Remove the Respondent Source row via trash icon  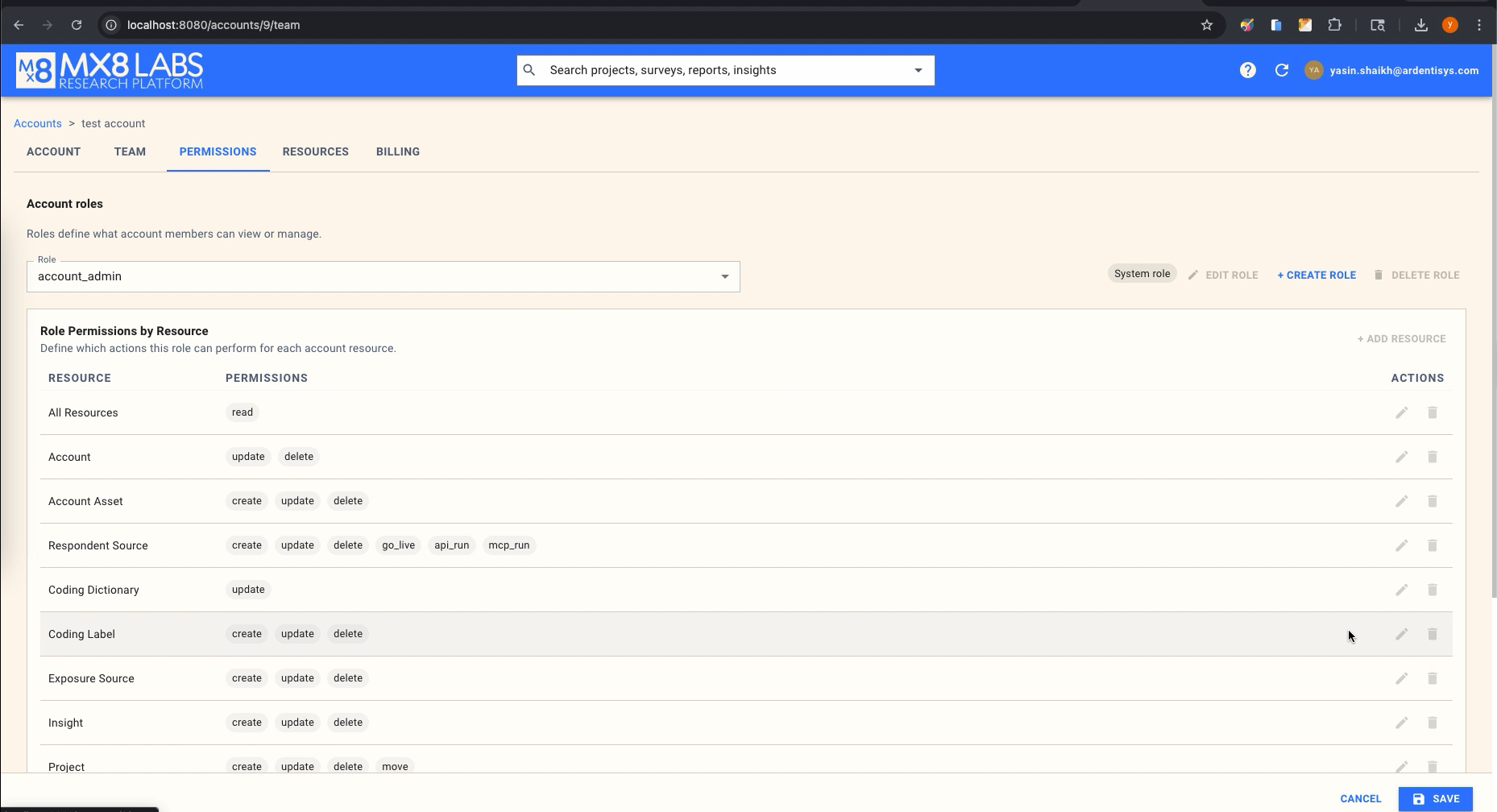click(1433, 545)
